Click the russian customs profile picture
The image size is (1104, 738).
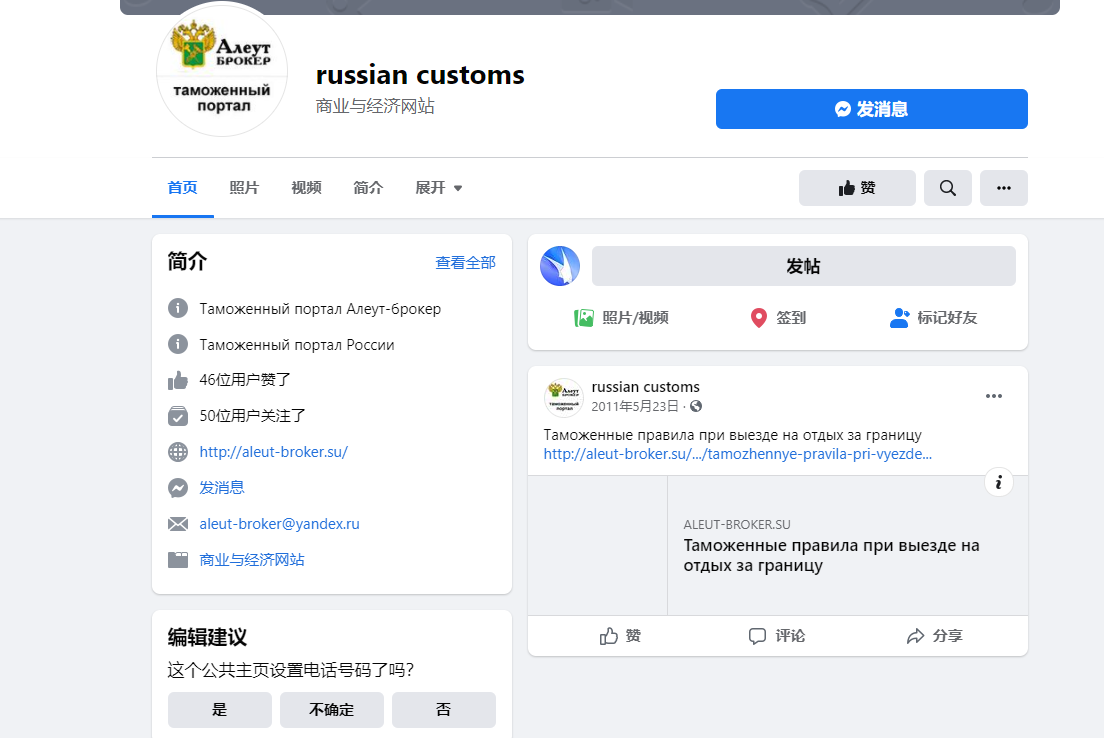tap(222, 70)
